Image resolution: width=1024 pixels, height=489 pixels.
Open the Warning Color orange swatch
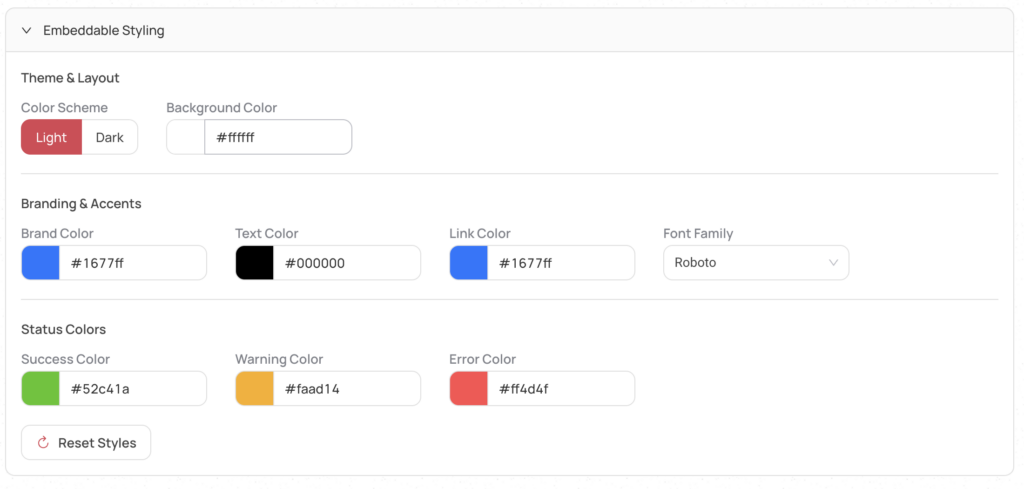click(255, 388)
